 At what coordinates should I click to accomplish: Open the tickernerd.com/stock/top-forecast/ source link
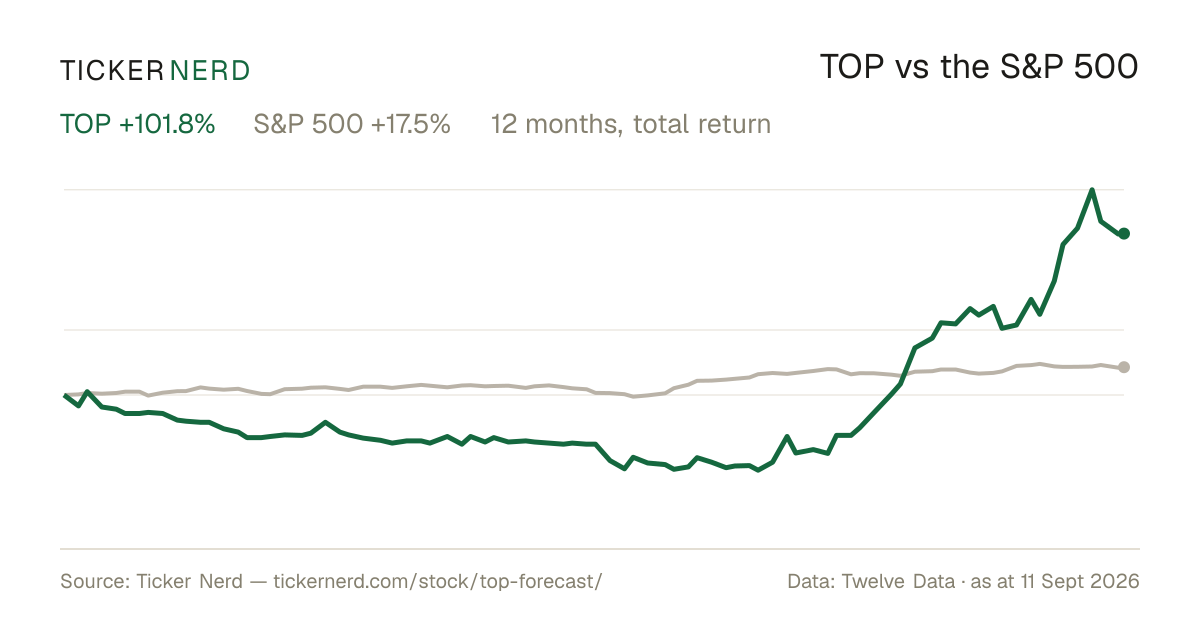click(x=438, y=581)
